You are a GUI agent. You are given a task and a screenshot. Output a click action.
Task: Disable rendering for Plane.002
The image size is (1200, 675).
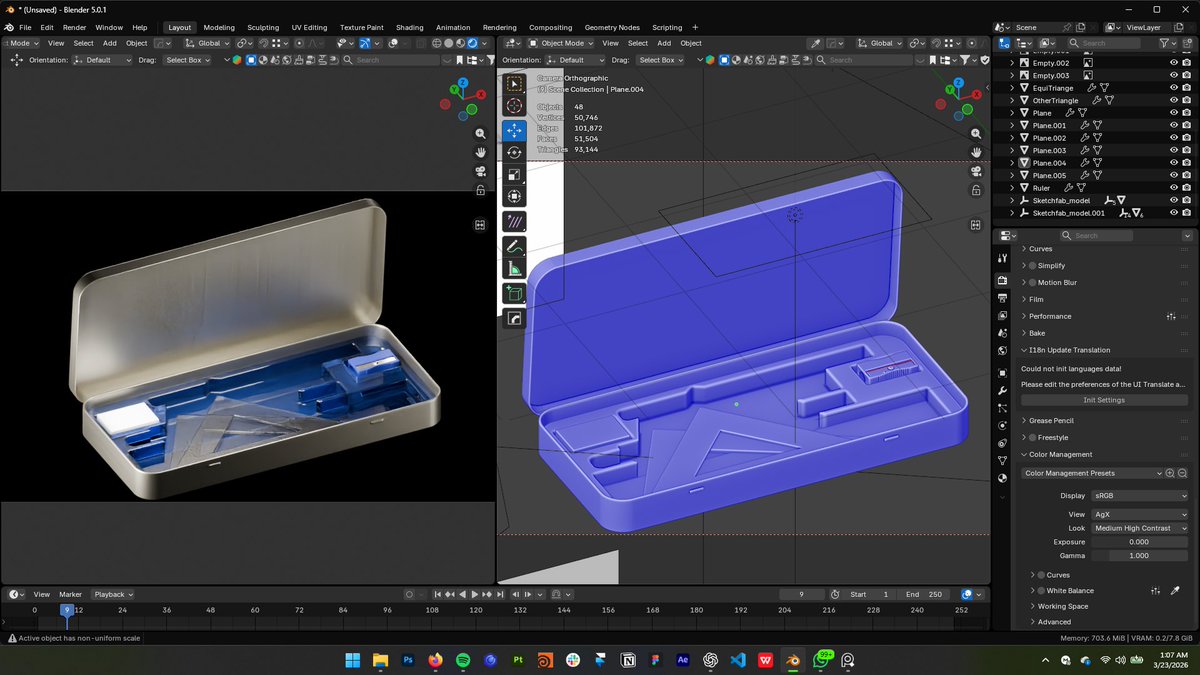pyautogui.click(x=1187, y=138)
